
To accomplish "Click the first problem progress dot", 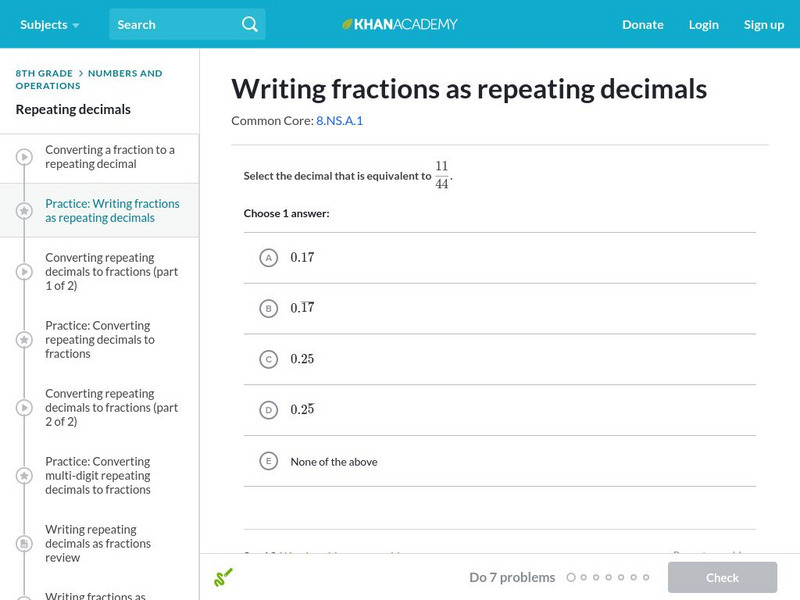I will [571, 577].
